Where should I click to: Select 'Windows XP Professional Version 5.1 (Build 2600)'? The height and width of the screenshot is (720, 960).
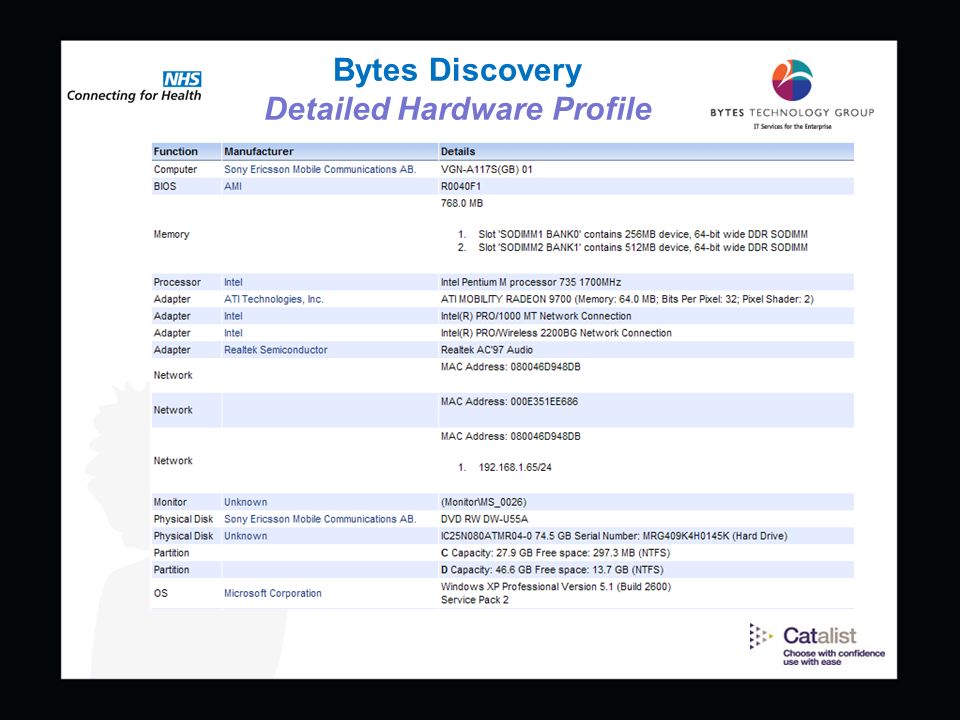556,587
